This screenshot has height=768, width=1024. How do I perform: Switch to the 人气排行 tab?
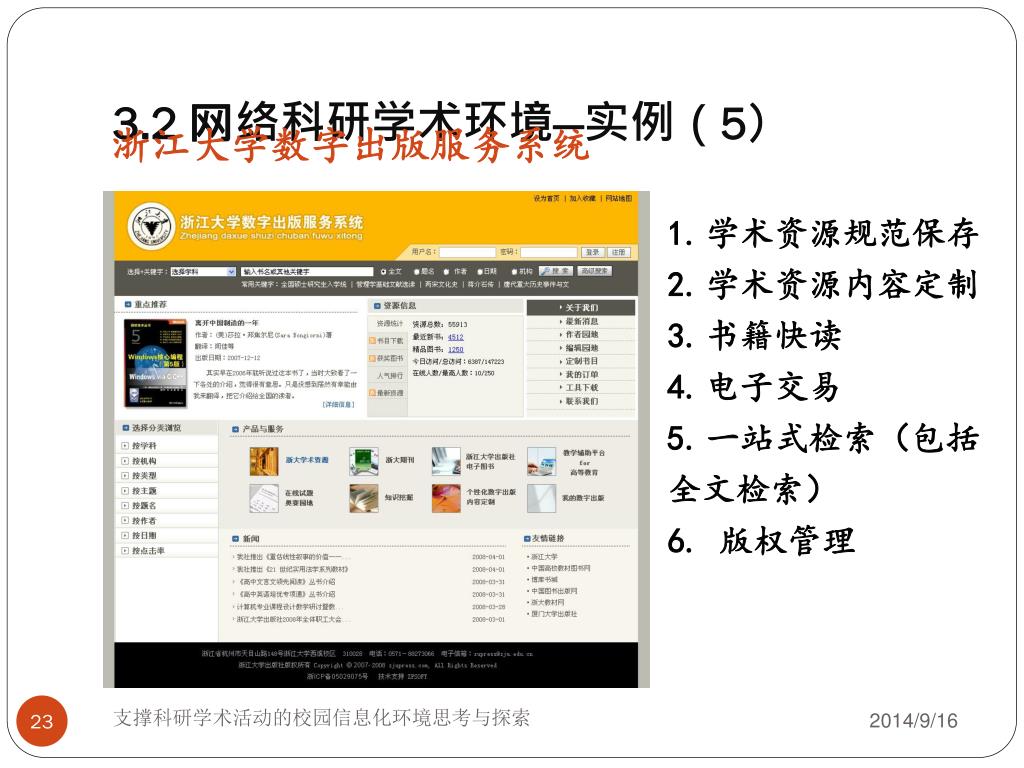[x=388, y=376]
